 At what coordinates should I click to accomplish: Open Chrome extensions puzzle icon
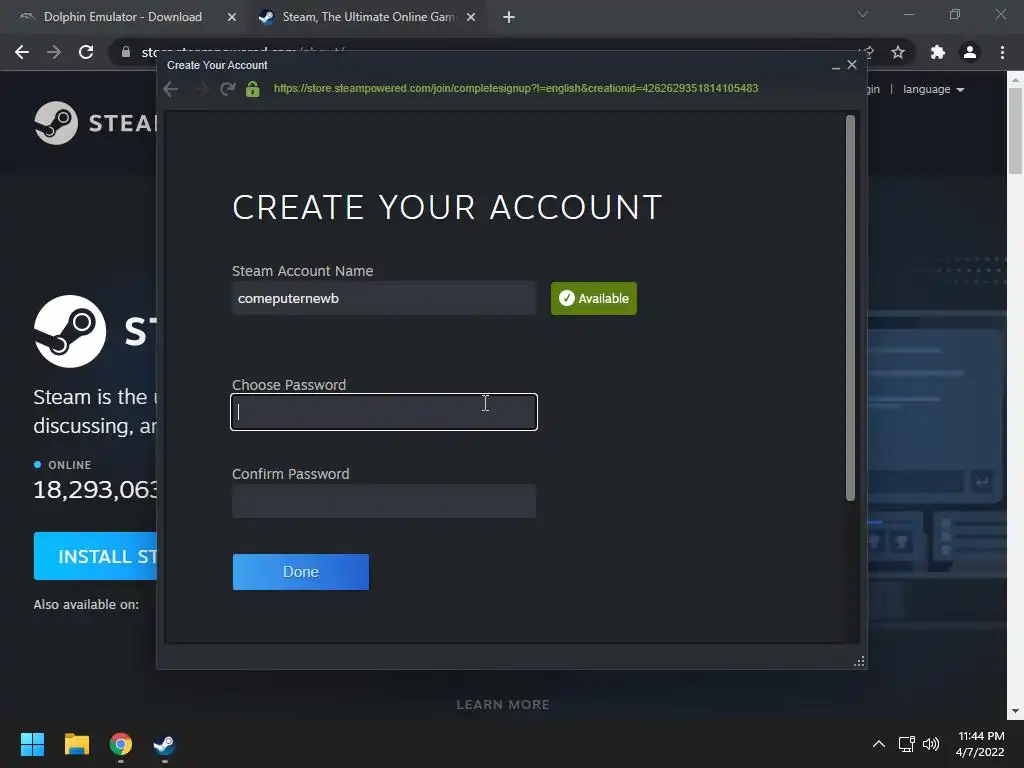point(938,52)
